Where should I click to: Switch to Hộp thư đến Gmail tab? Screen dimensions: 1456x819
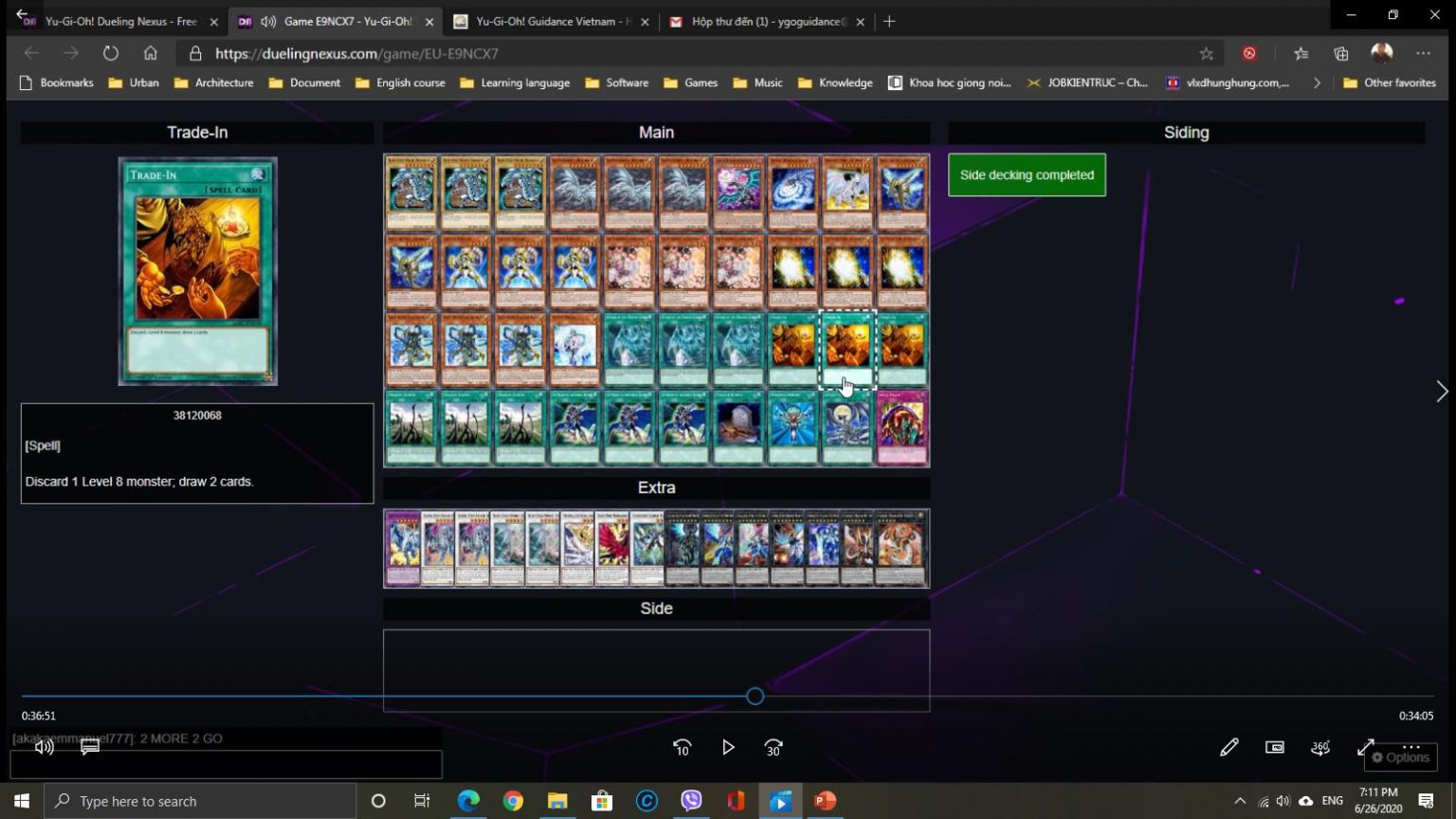(x=768, y=21)
